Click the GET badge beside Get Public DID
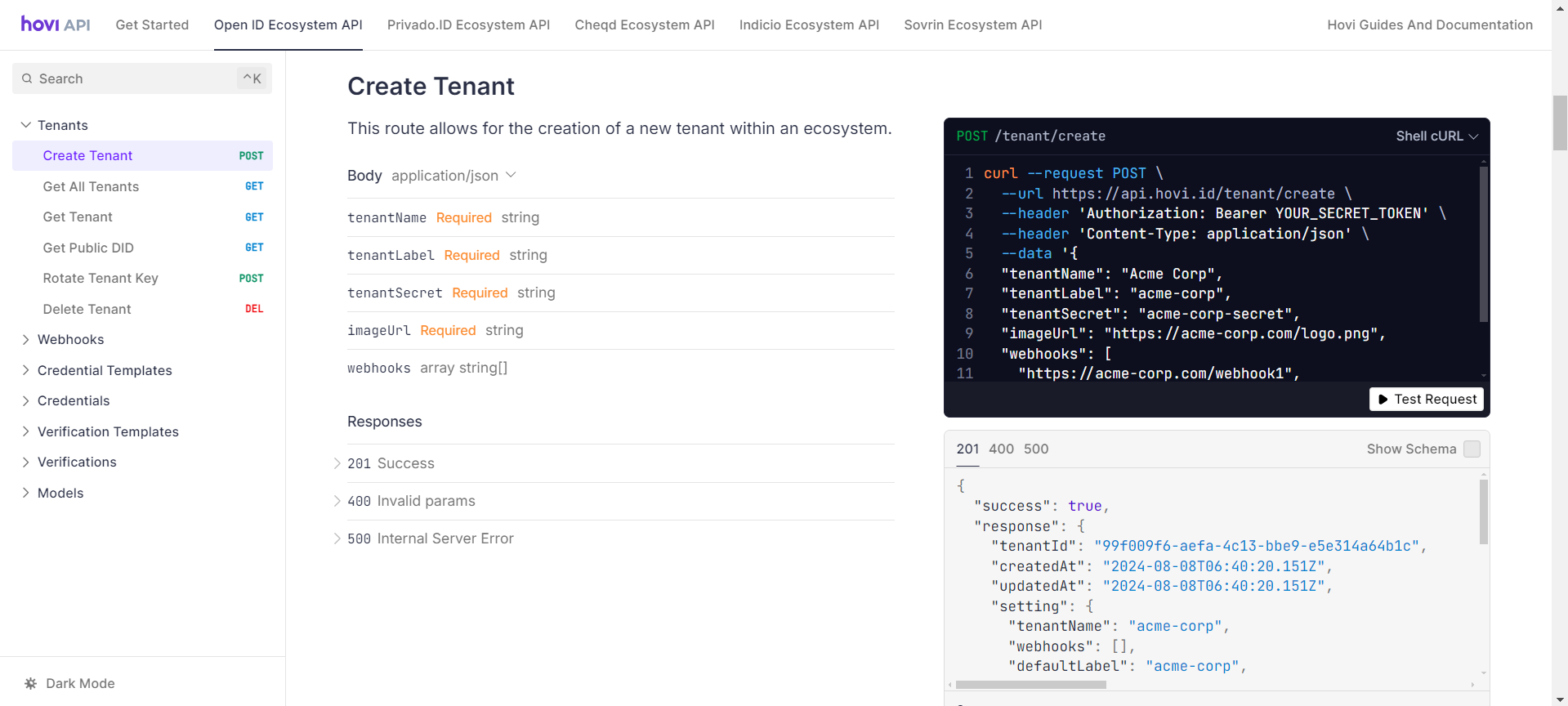 point(254,248)
